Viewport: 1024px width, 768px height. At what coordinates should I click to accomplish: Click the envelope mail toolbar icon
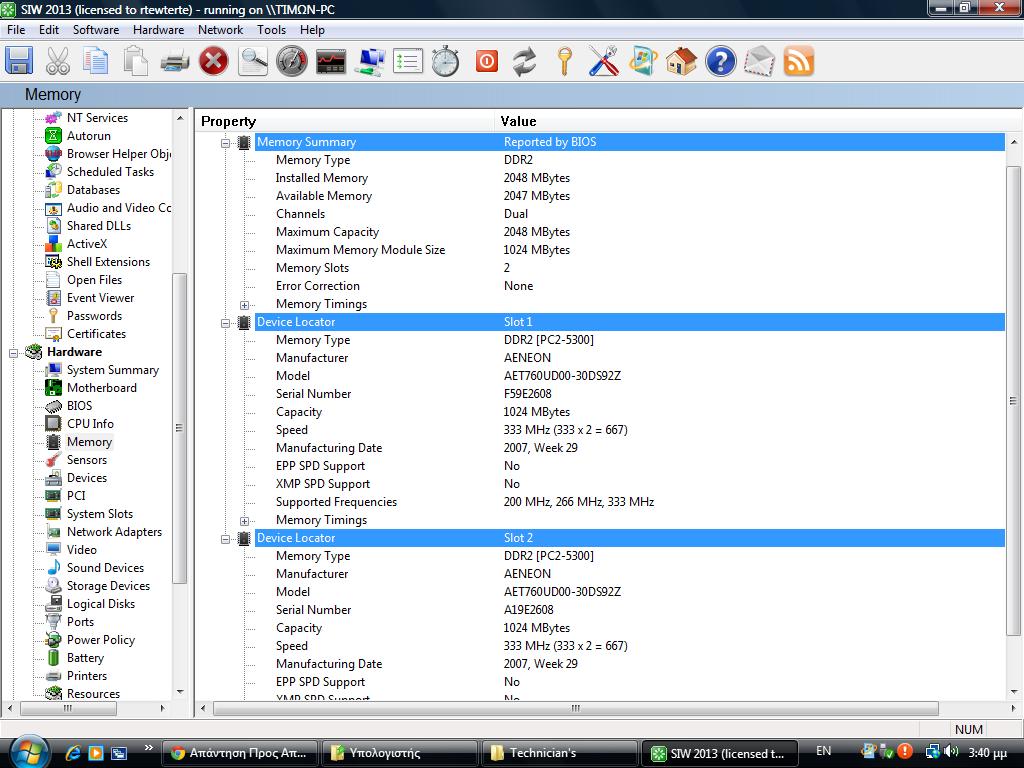760,61
